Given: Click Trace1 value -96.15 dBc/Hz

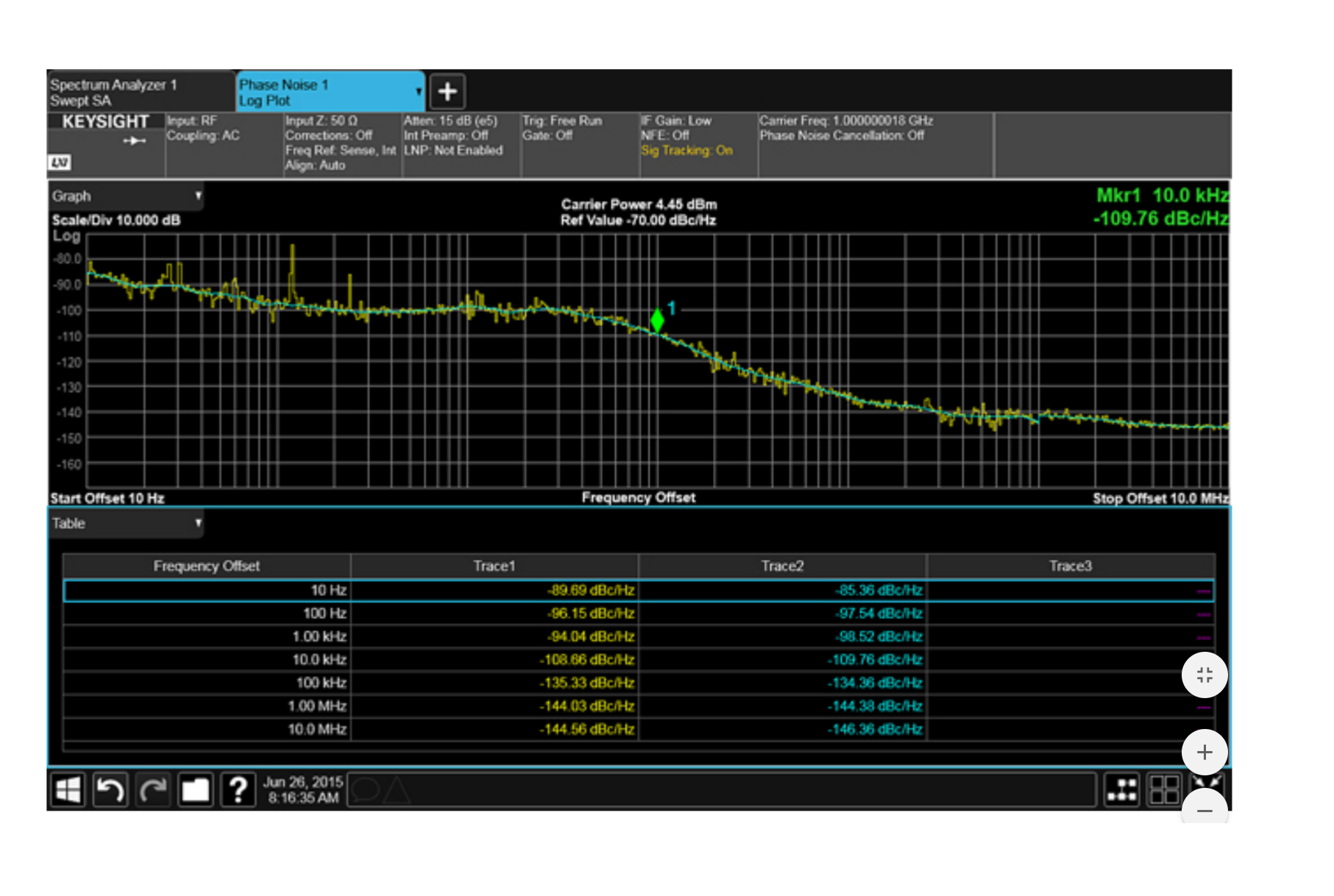Looking at the screenshot, I should tap(591, 614).
